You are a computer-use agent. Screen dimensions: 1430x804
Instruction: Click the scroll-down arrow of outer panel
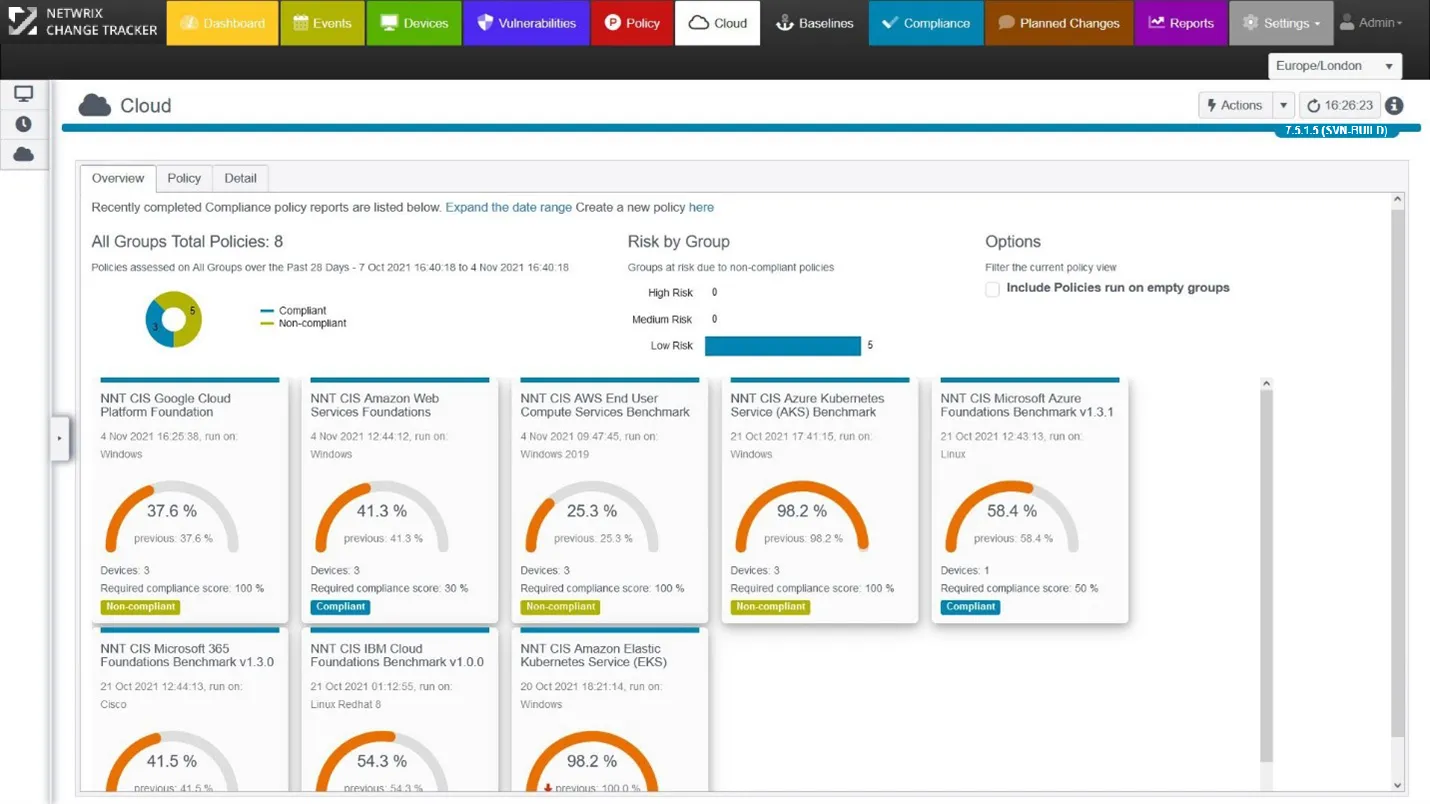pos(1398,786)
